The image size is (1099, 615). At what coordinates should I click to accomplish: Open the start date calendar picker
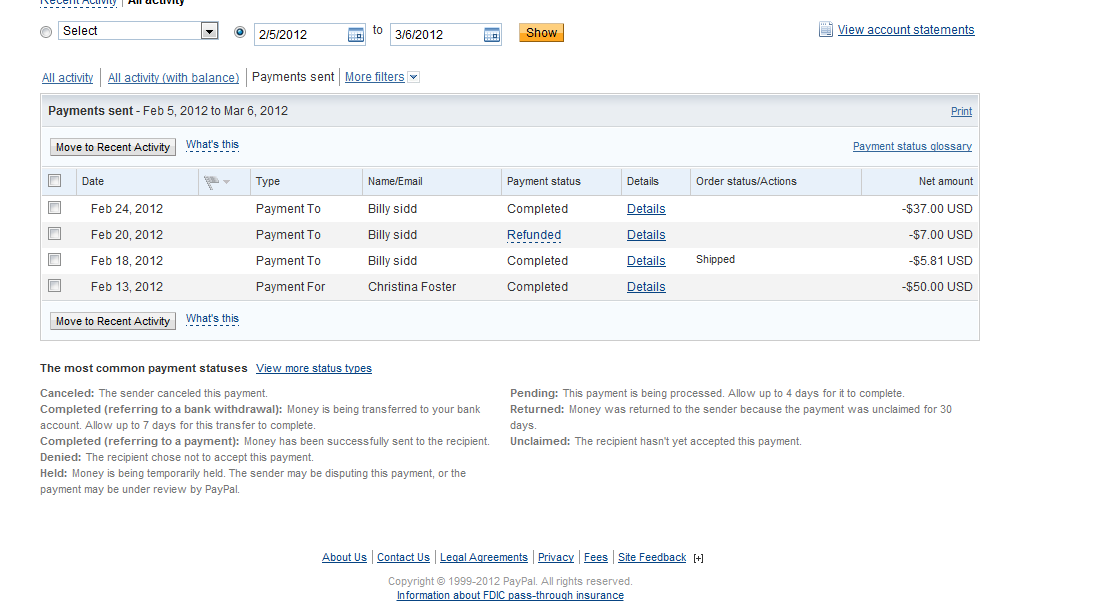[x=356, y=35]
